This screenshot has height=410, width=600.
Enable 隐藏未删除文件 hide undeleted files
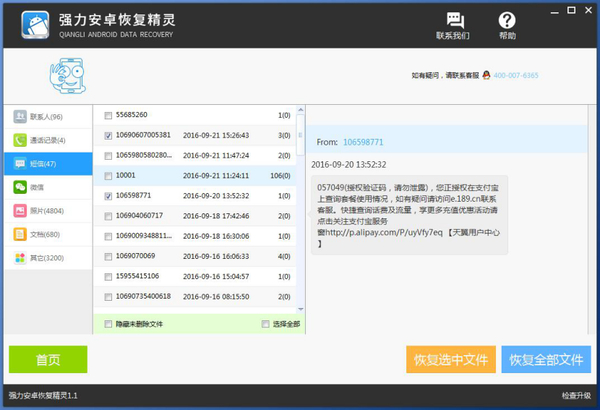point(108,324)
